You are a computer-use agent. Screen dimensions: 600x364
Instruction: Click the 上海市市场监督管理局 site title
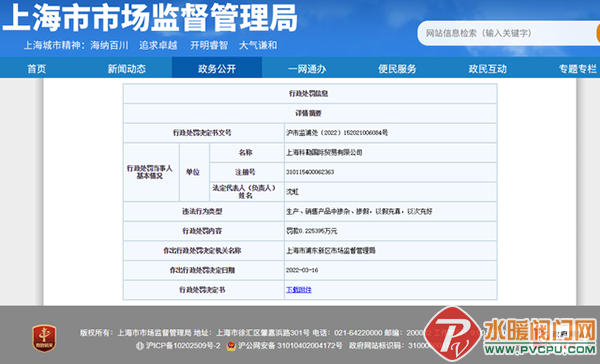150,18
